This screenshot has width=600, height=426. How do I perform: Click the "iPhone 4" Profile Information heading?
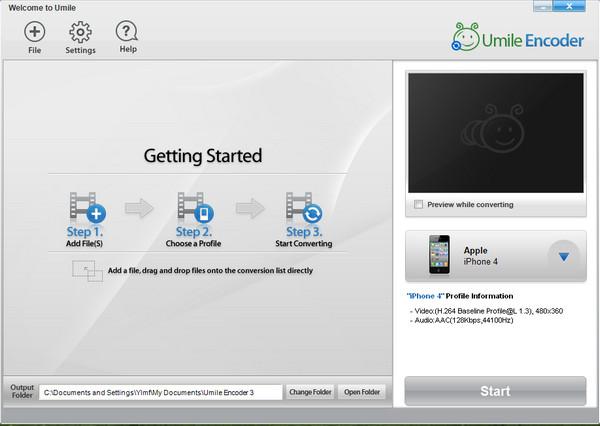pyautogui.click(x=460, y=296)
